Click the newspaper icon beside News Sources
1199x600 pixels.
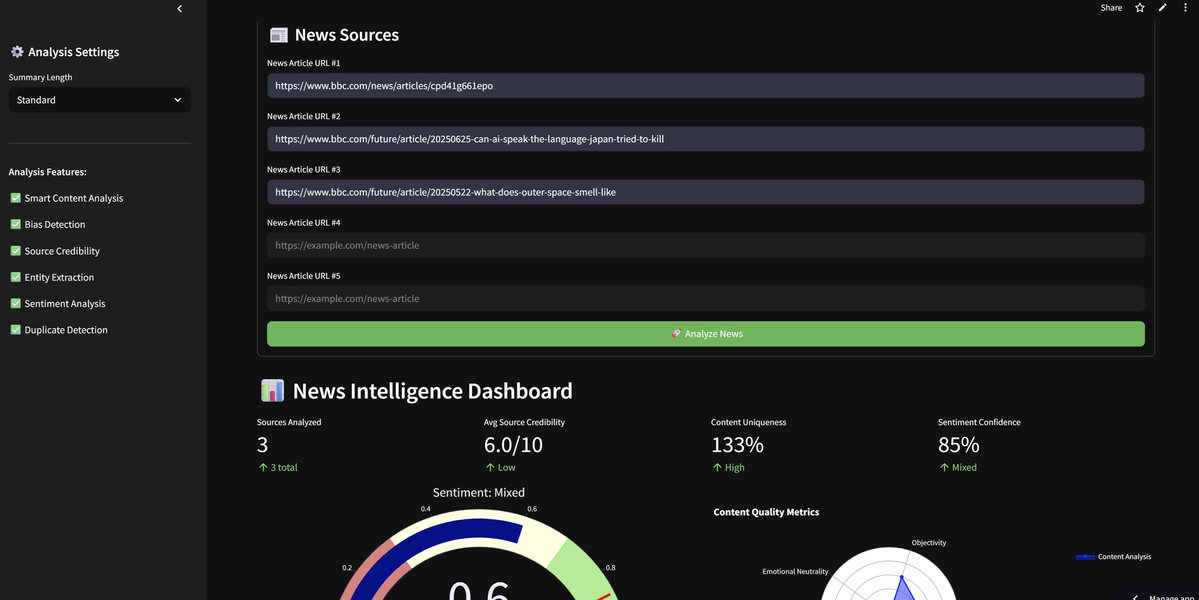[277, 33]
